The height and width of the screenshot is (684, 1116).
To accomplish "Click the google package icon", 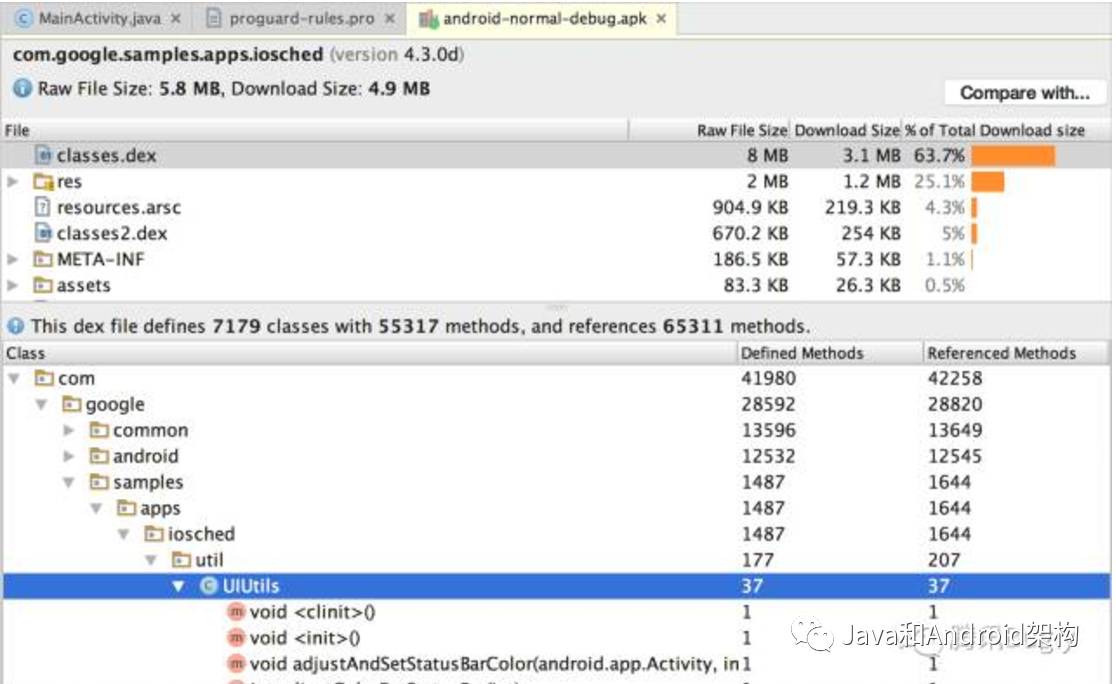I will pos(71,404).
